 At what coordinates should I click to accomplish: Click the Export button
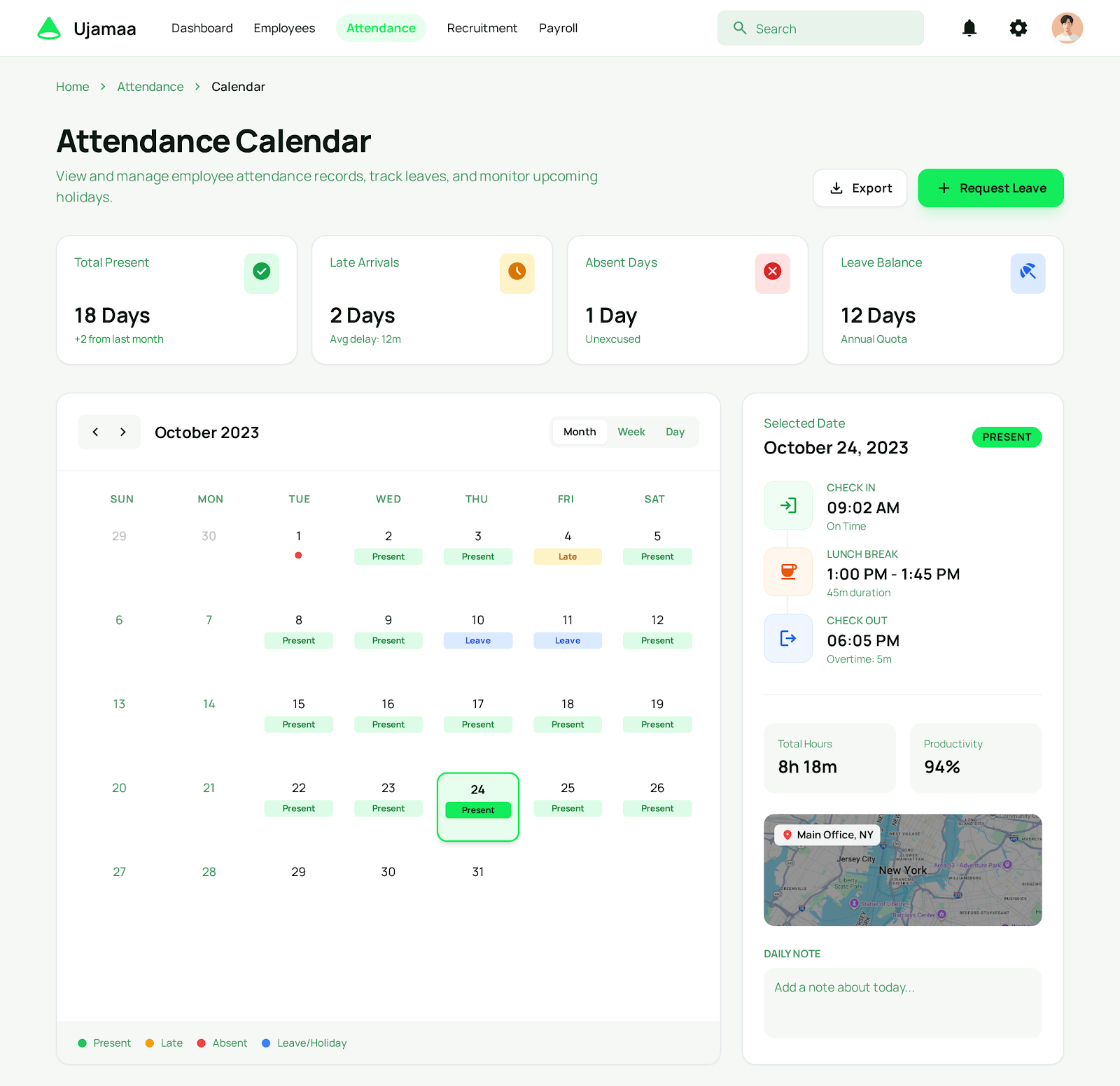[x=860, y=188]
